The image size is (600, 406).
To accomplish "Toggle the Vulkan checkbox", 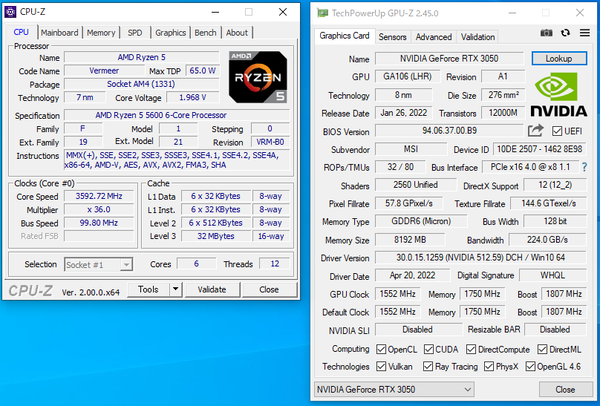I will click(x=381, y=366).
